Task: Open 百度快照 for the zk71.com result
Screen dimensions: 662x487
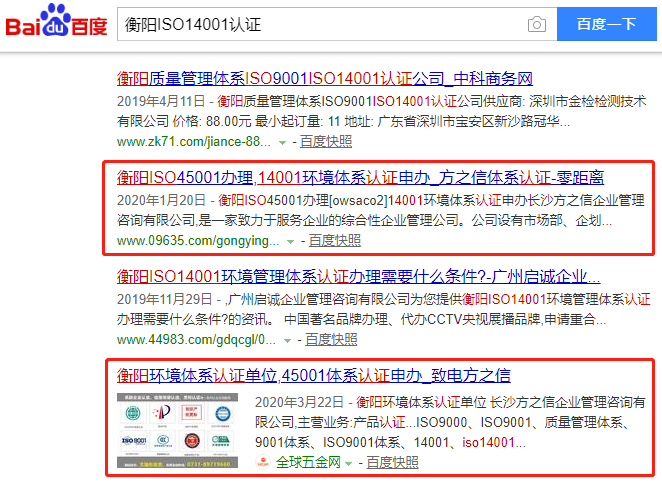Action: 326,142
